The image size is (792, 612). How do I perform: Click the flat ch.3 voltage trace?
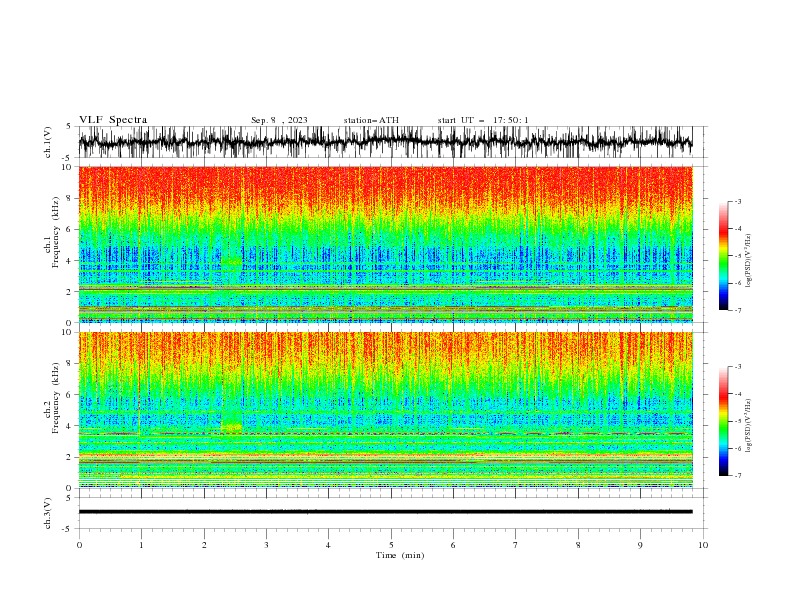coord(385,512)
